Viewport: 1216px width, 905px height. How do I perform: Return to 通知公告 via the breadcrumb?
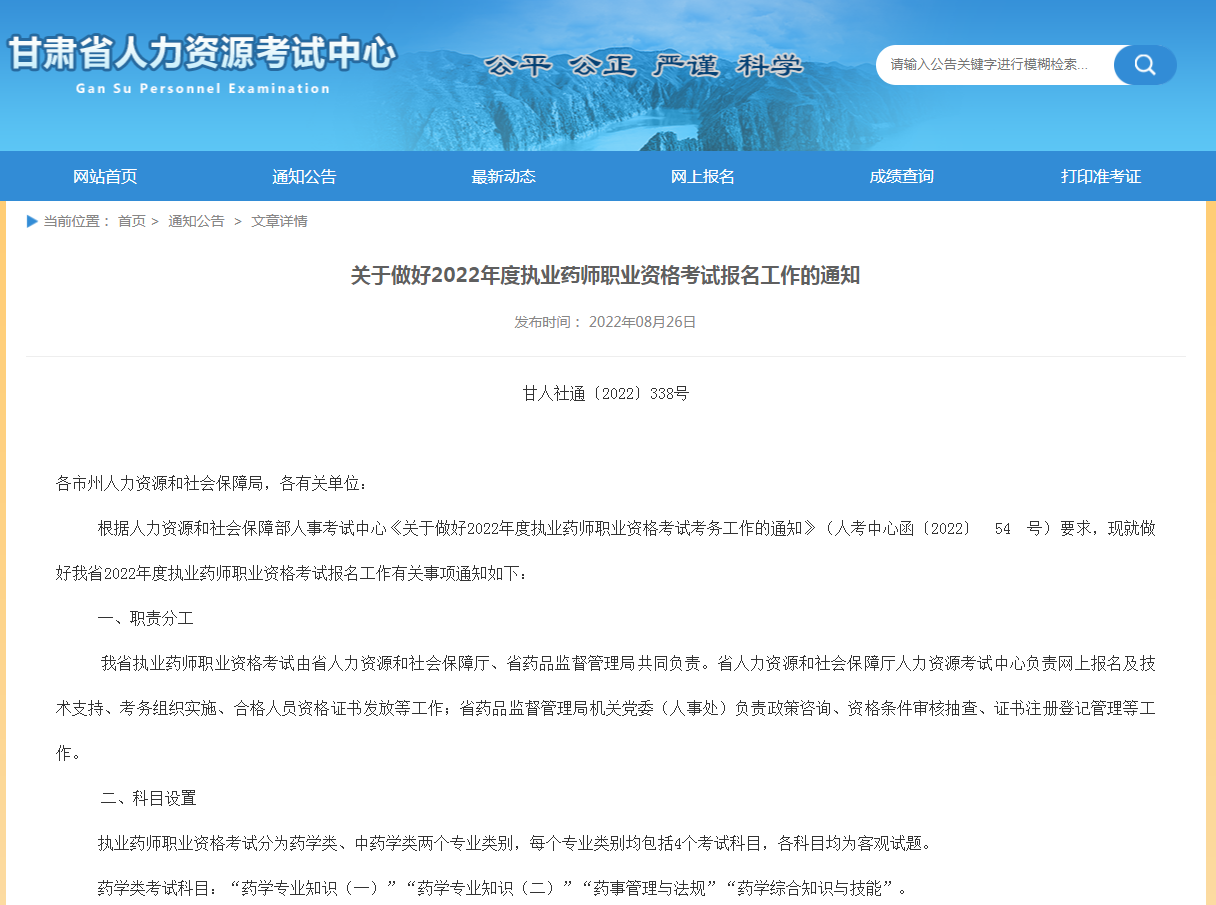[x=196, y=221]
